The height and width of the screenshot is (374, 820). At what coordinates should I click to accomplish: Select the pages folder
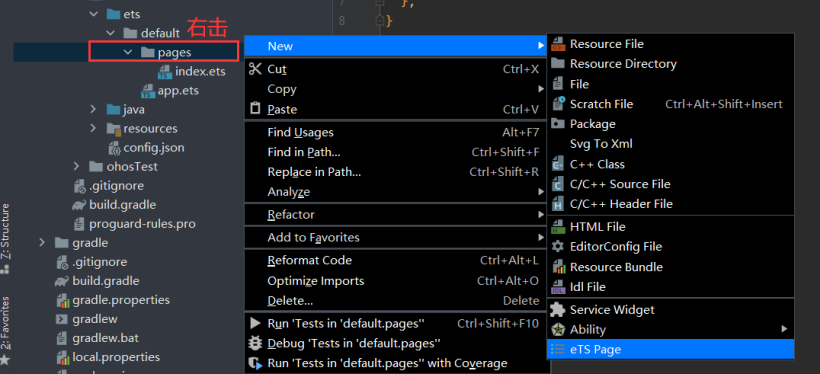[x=175, y=52]
